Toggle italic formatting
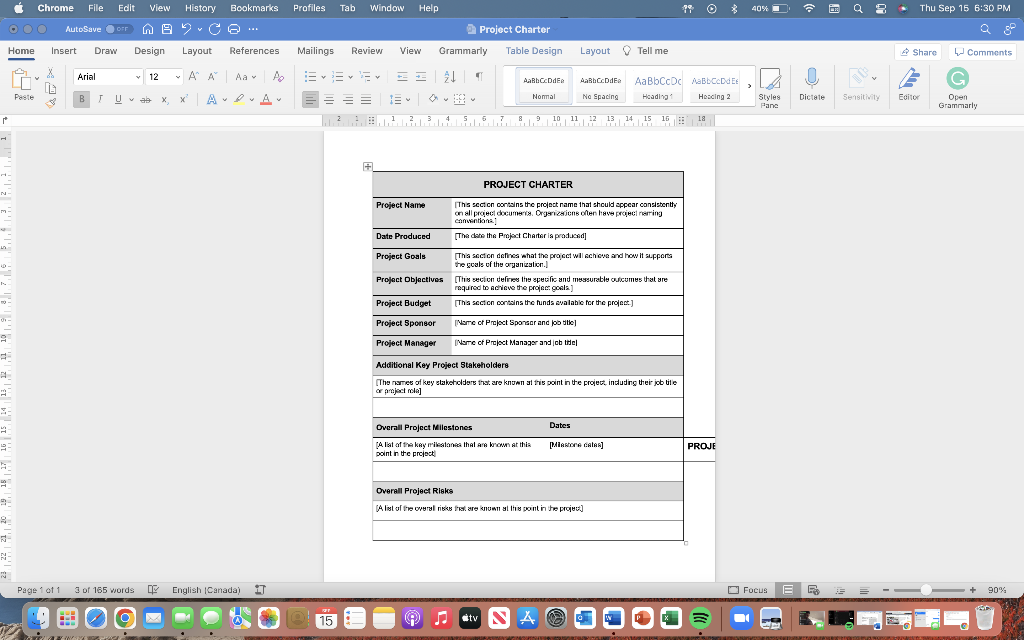 pos(100,99)
